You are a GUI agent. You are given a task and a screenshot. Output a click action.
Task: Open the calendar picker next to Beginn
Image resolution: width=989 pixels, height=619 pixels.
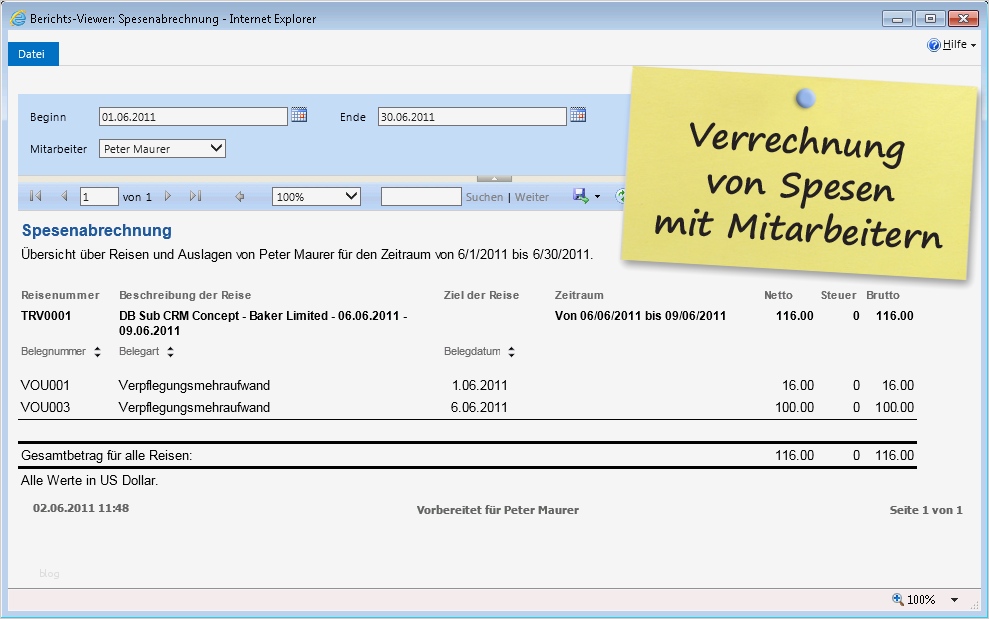tap(298, 115)
